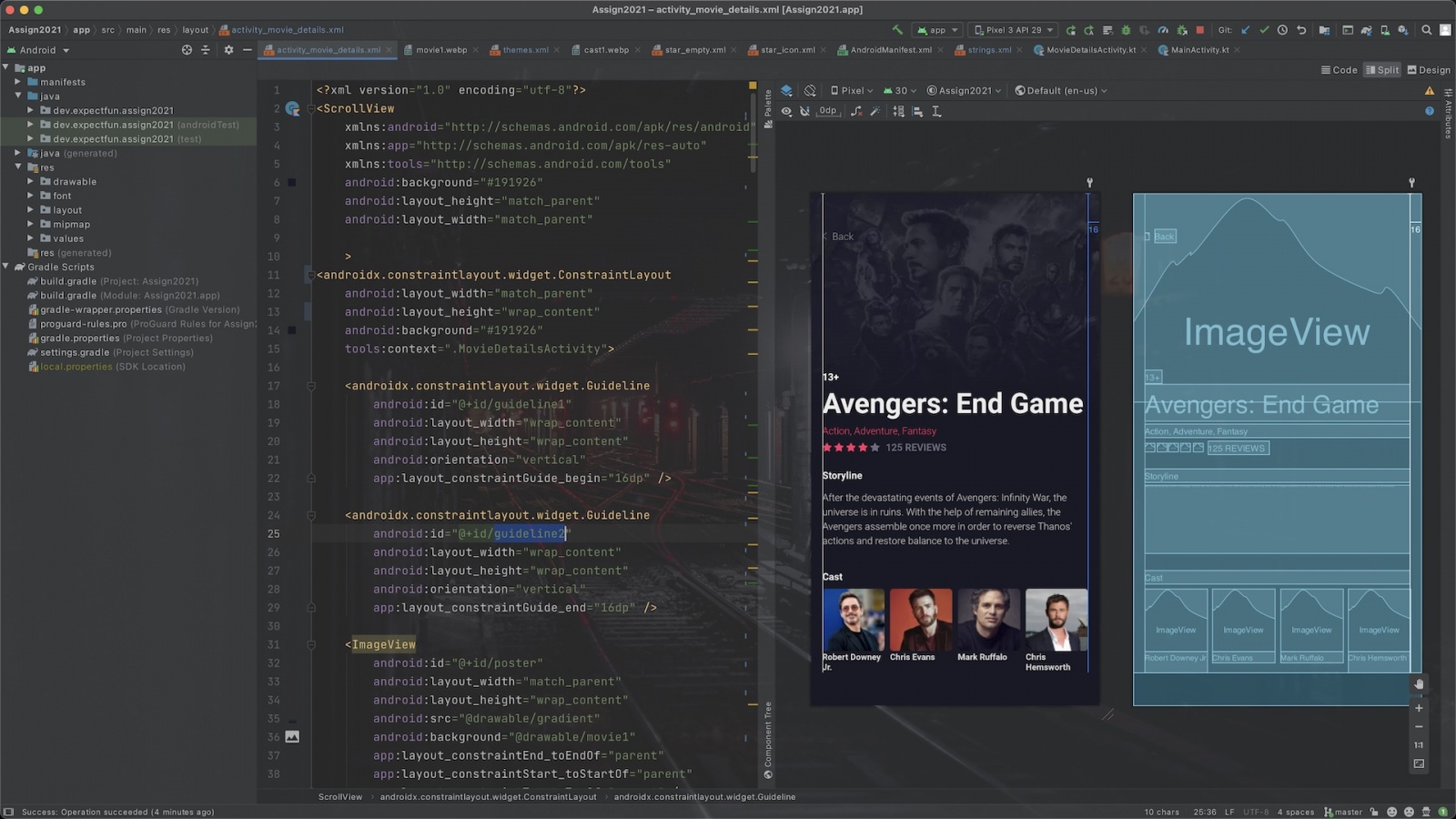The width and height of the screenshot is (1456, 819).
Task: Click the 4 spaces indent setting
Action: coord(1296,812)
